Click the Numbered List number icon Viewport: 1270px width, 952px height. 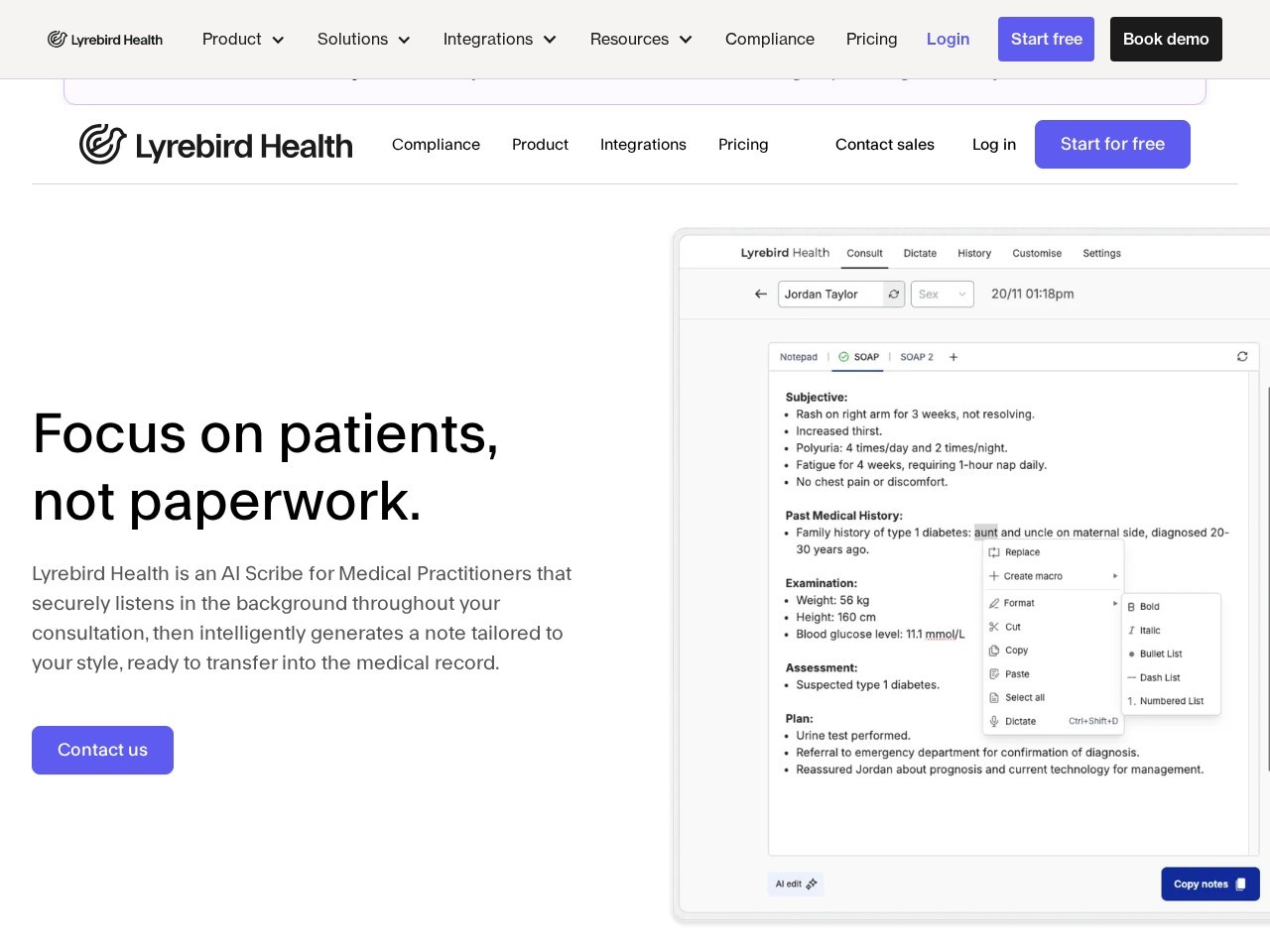point(1131,701)
